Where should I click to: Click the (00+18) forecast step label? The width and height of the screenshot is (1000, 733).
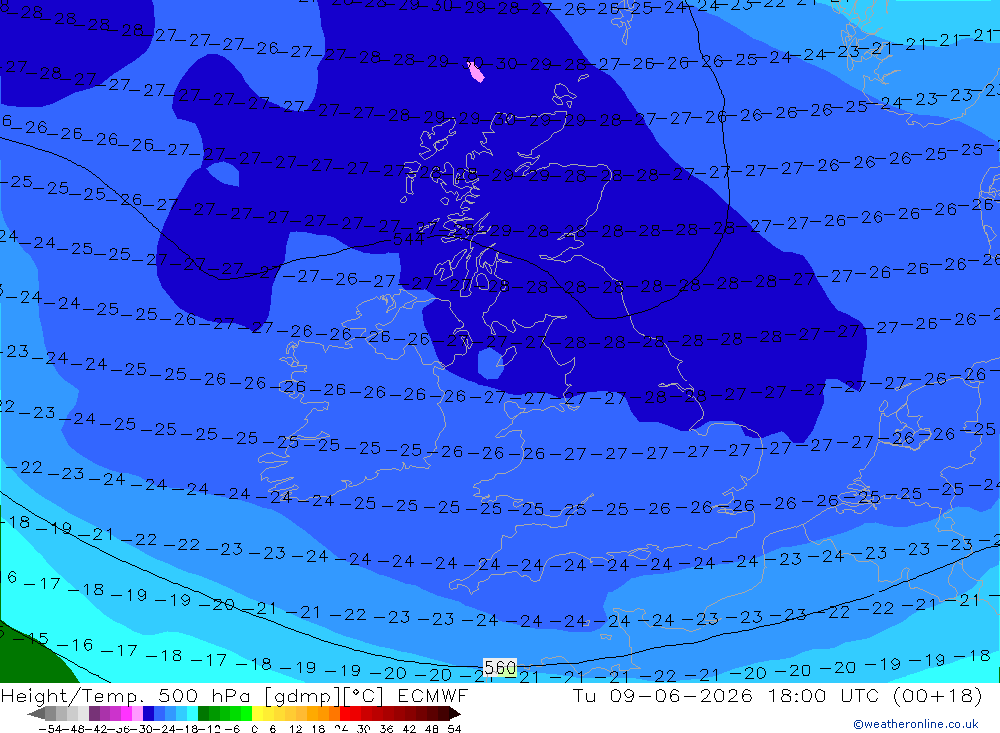pyautogui.click(x=938, y=695)
